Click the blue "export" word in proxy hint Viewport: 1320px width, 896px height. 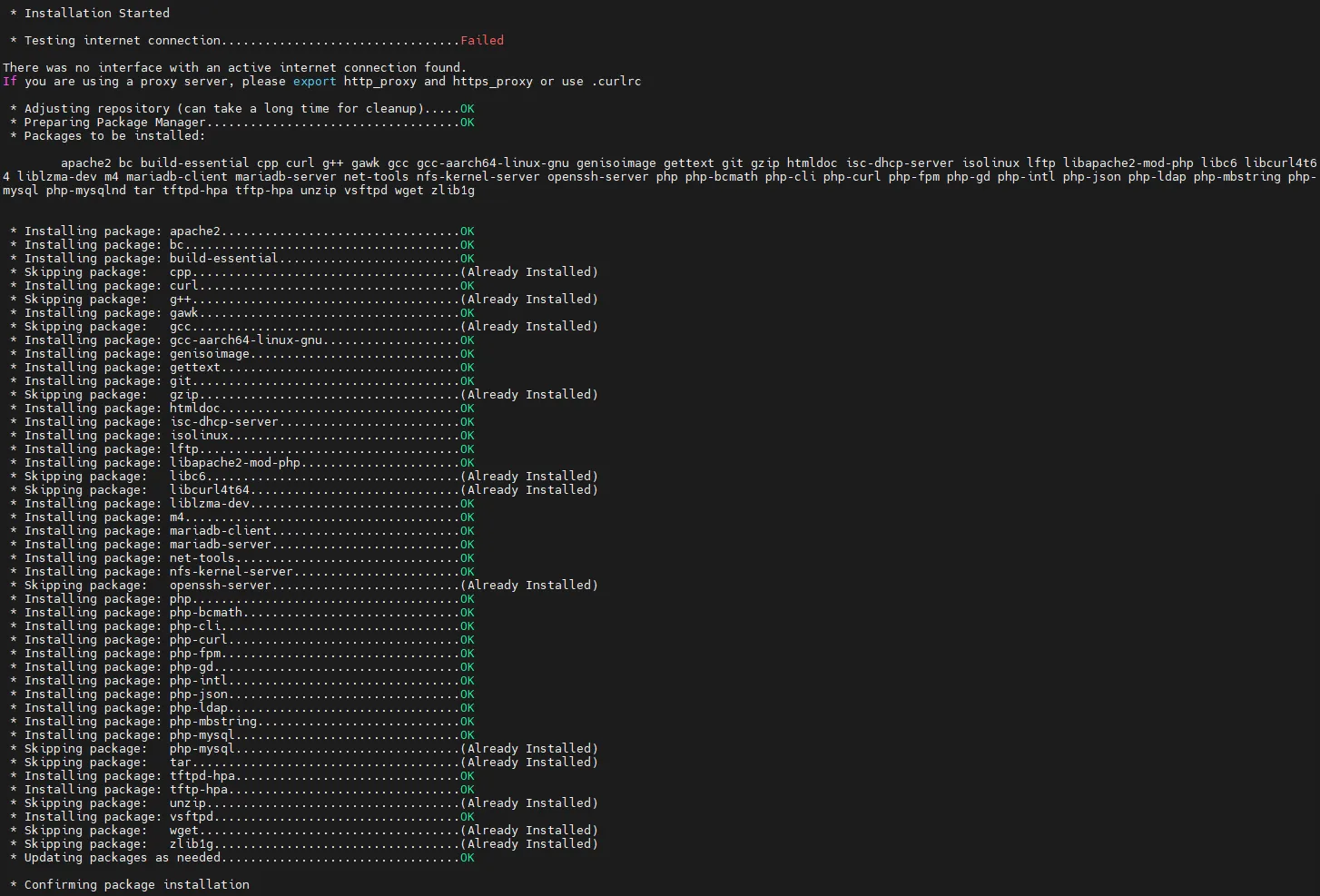(314, 82)
